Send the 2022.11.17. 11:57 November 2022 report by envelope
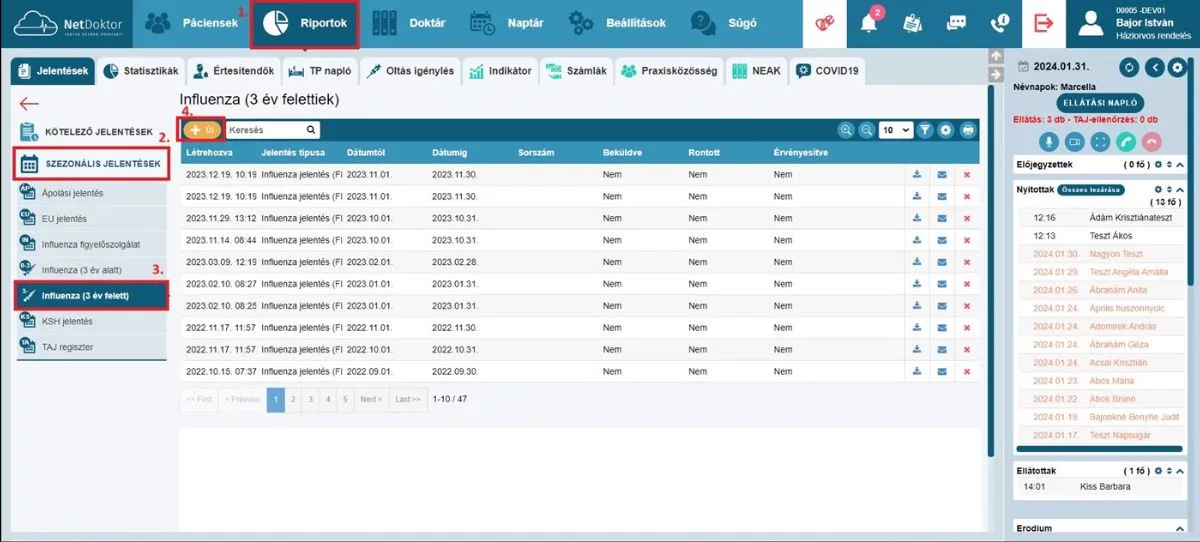Viewport: 1200px width, 542px height. coord(942,327)
